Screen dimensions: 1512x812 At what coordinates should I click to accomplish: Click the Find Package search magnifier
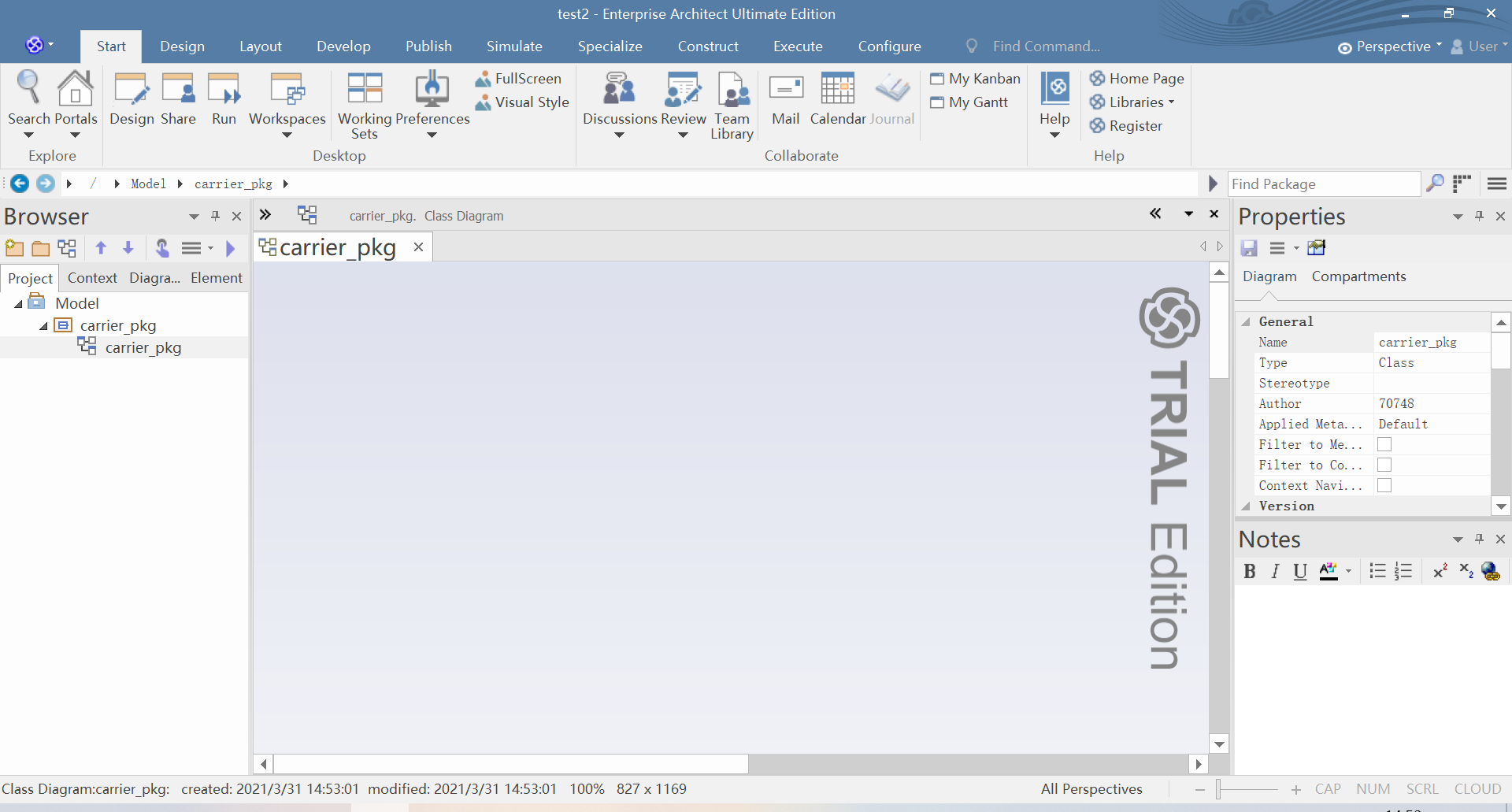[1436, 184]
